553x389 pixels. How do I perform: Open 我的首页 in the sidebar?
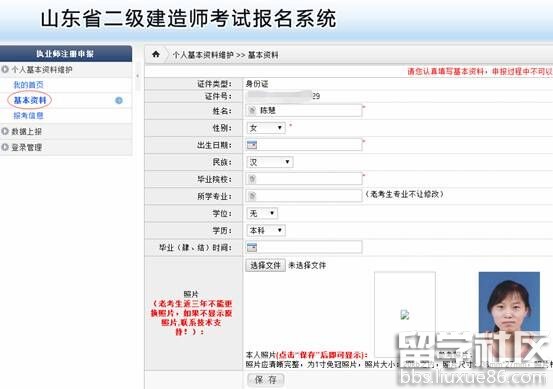click(x=28, y=85)
